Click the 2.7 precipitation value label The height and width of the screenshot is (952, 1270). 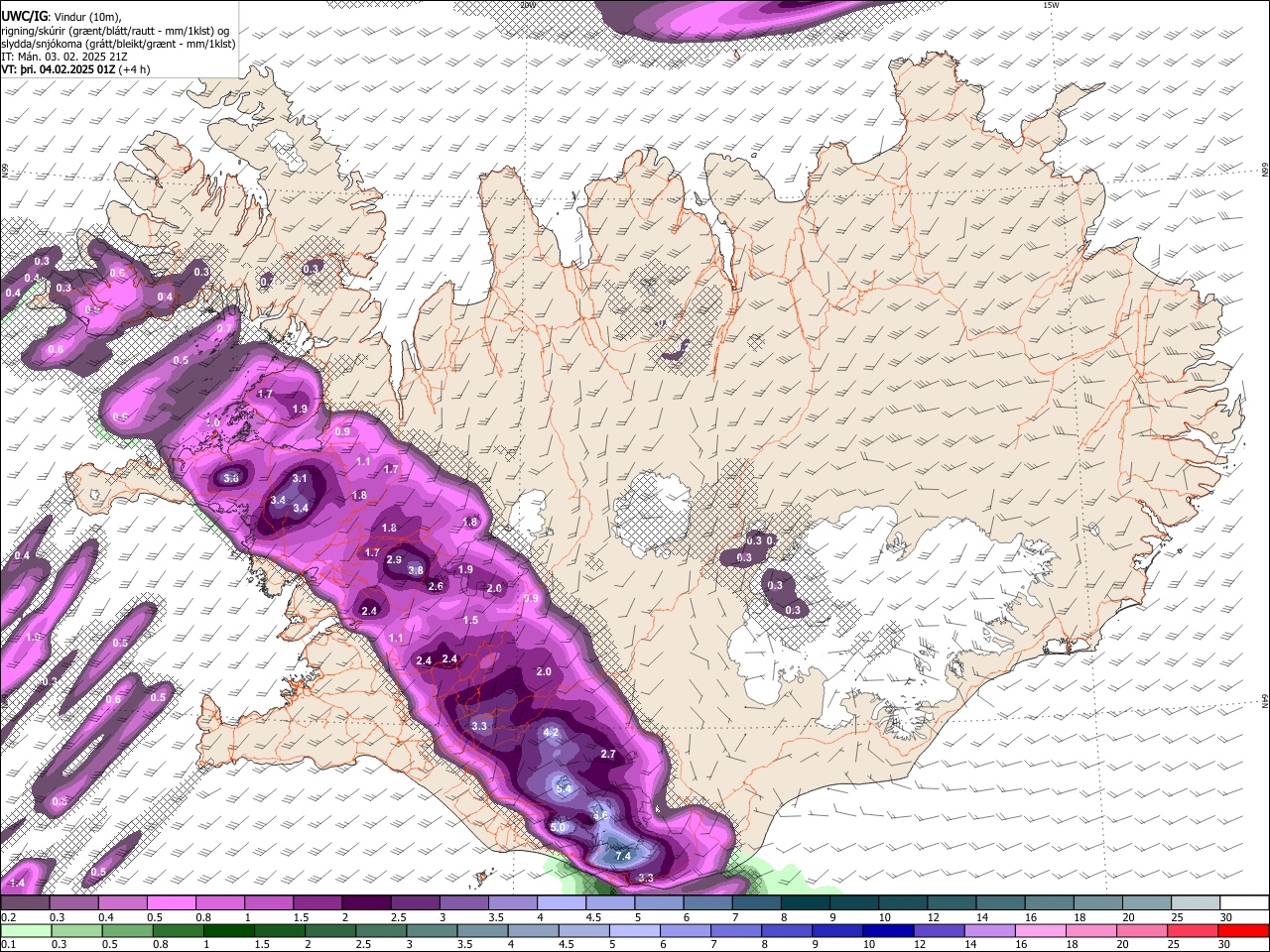[x=609, y=755]
